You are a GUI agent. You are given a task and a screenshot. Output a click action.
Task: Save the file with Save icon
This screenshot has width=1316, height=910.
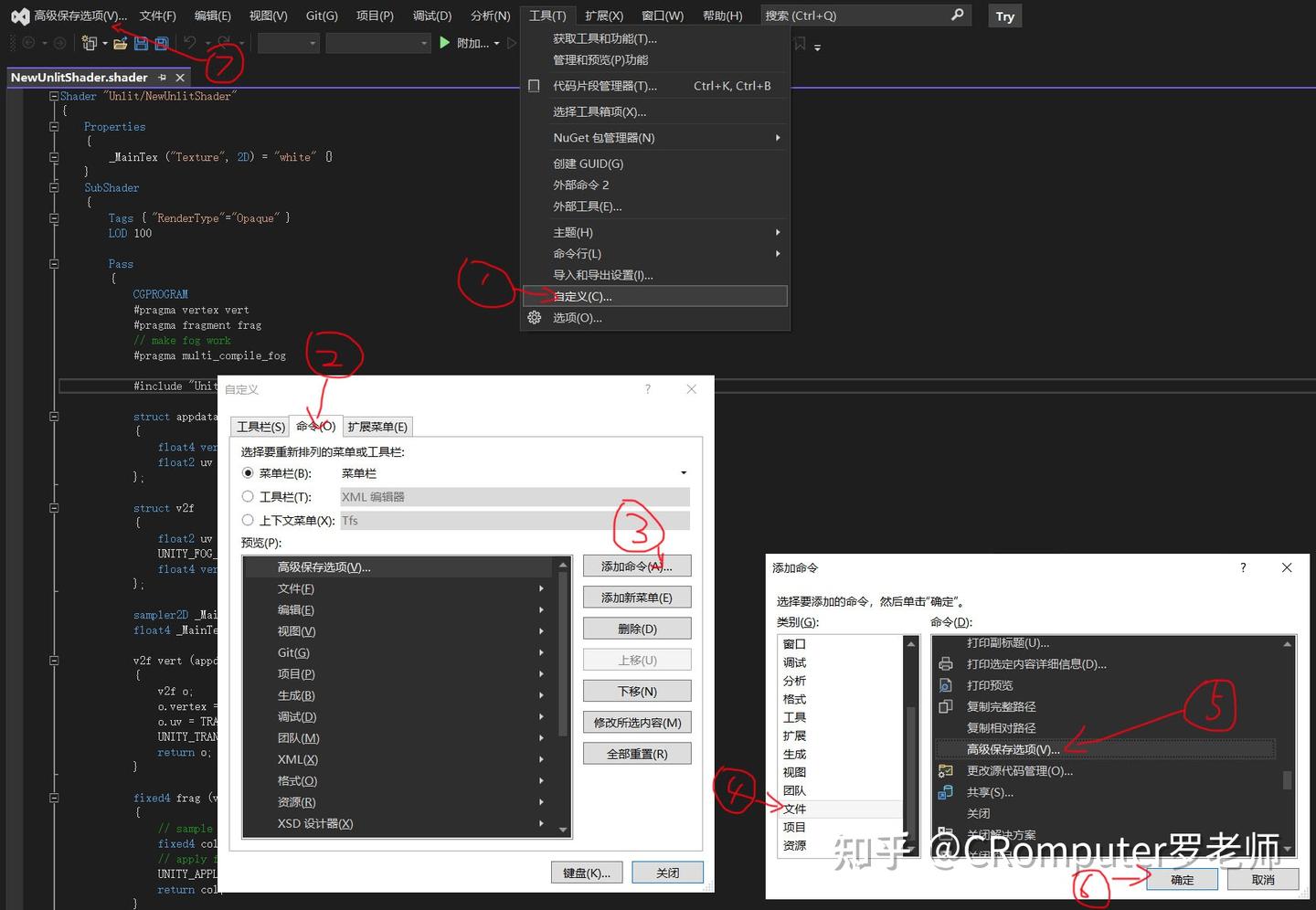coord(141,43)
